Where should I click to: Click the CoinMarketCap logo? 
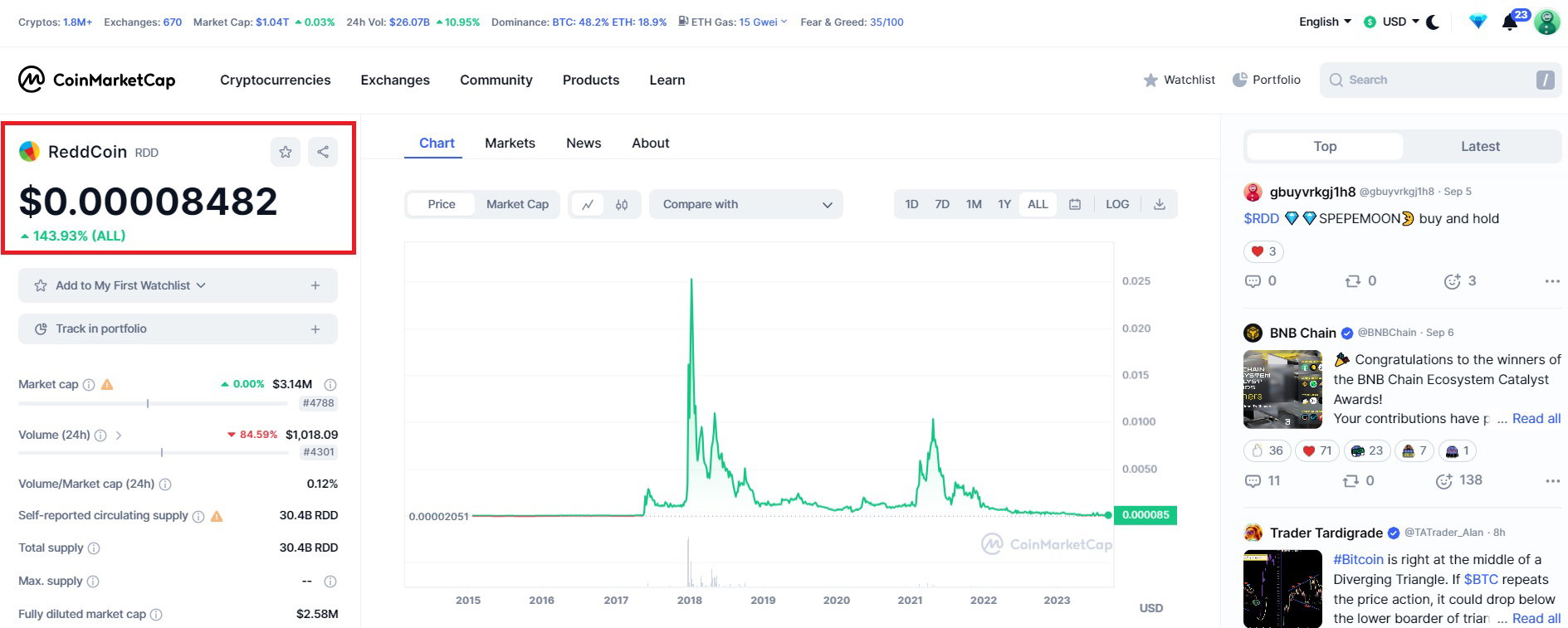(97, 80)
